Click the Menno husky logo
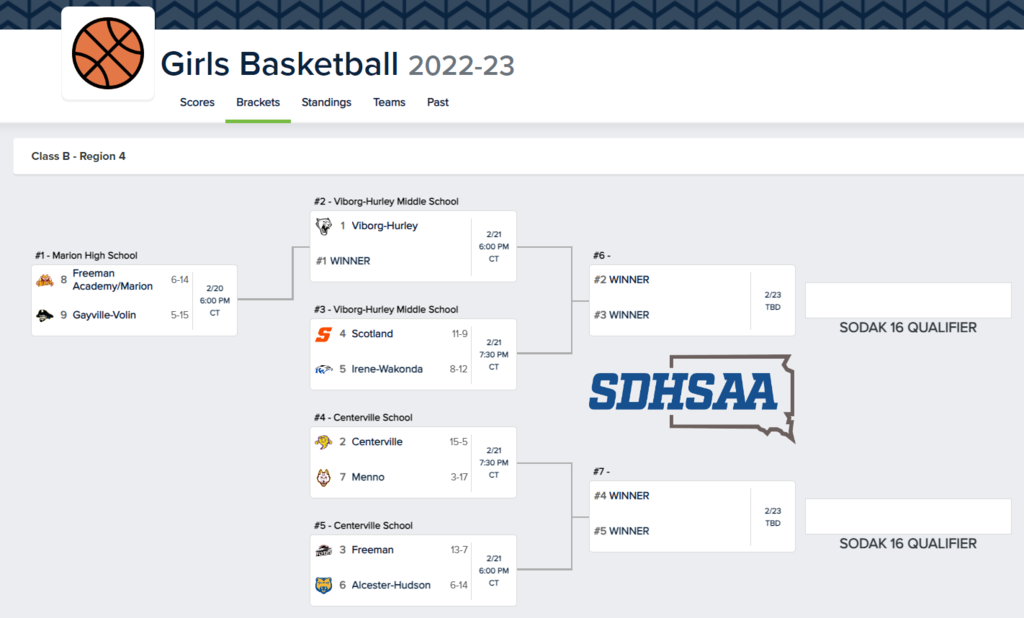1024x618 pixels. coord(324,478)
